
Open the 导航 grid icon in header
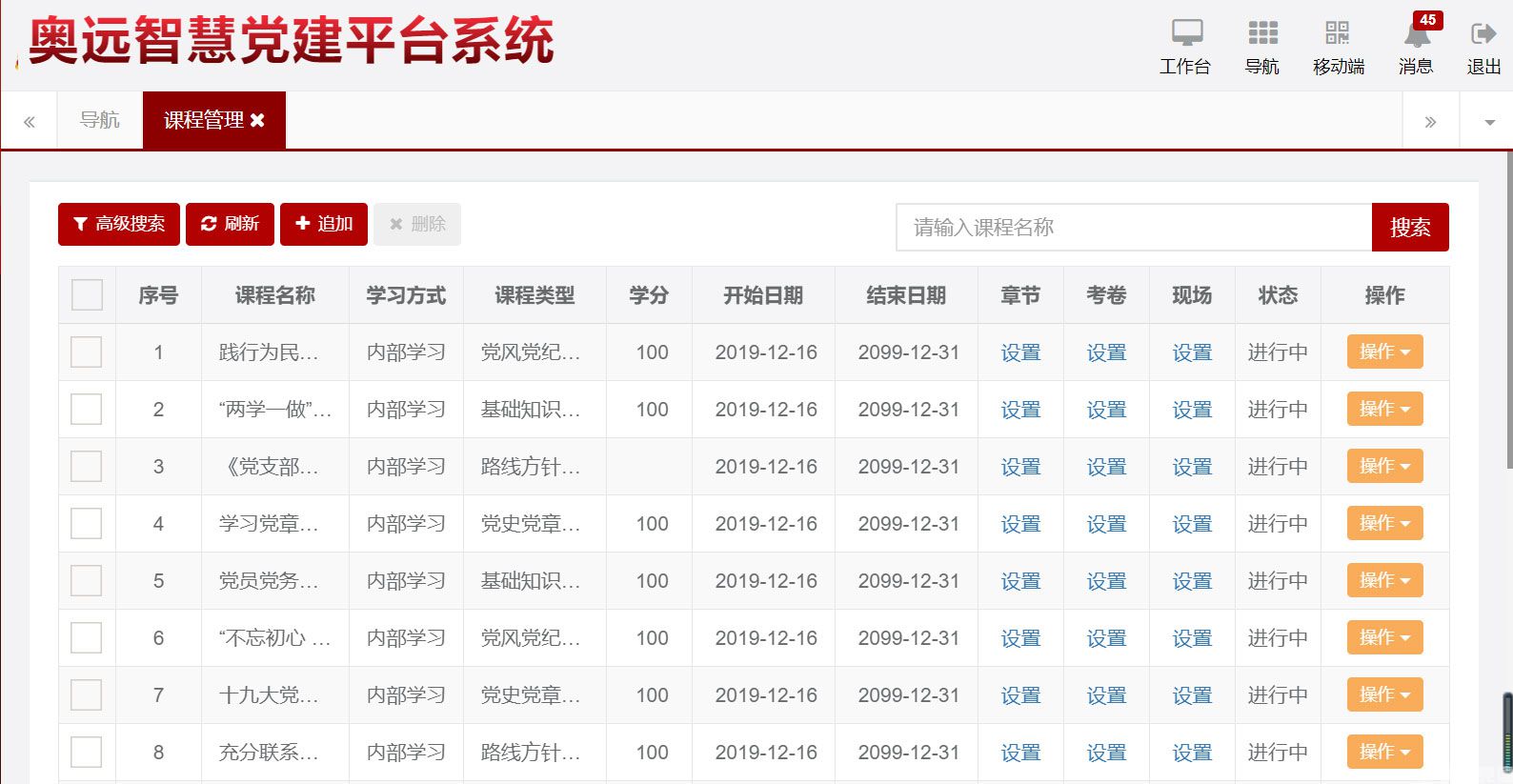click(1262, 47)
